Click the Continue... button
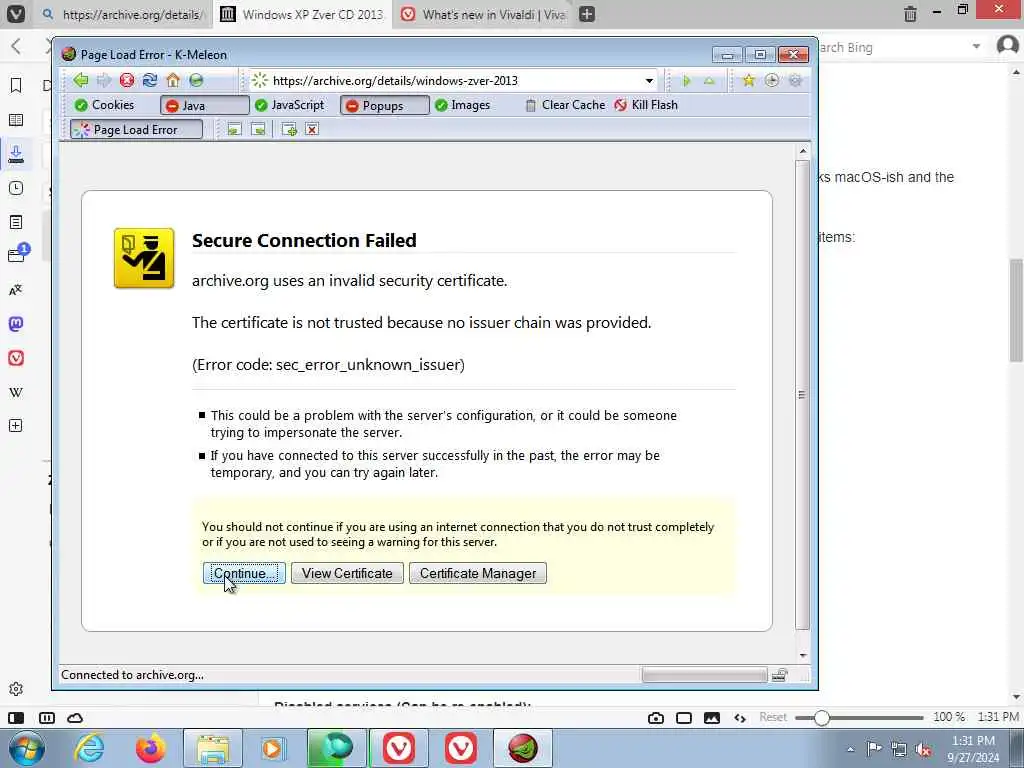This screenshot has width=1024, height=768. 244,573
